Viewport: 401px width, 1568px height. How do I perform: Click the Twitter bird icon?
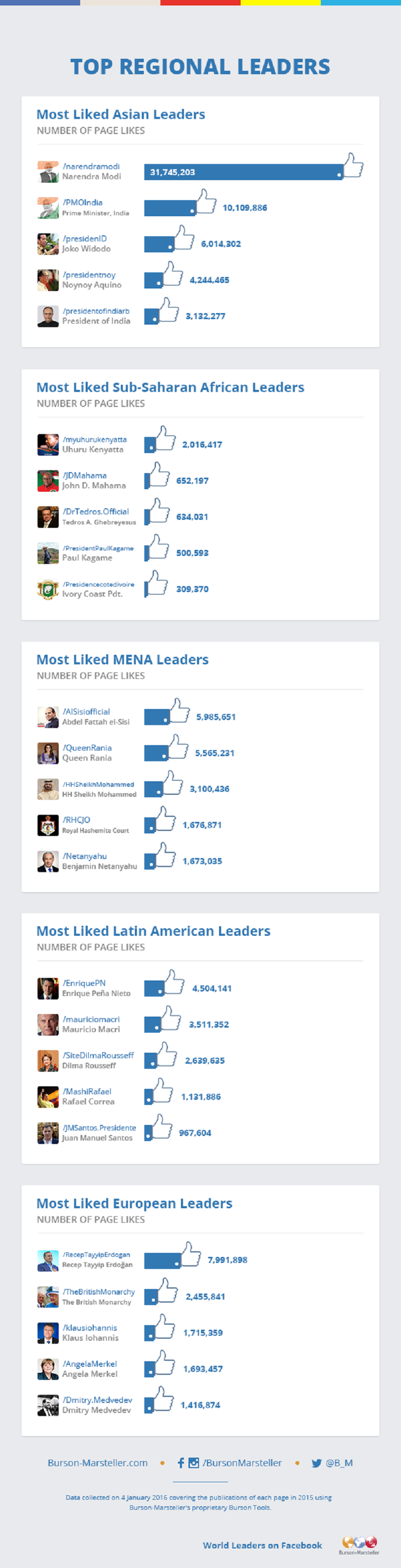(x=316, y=1463)
